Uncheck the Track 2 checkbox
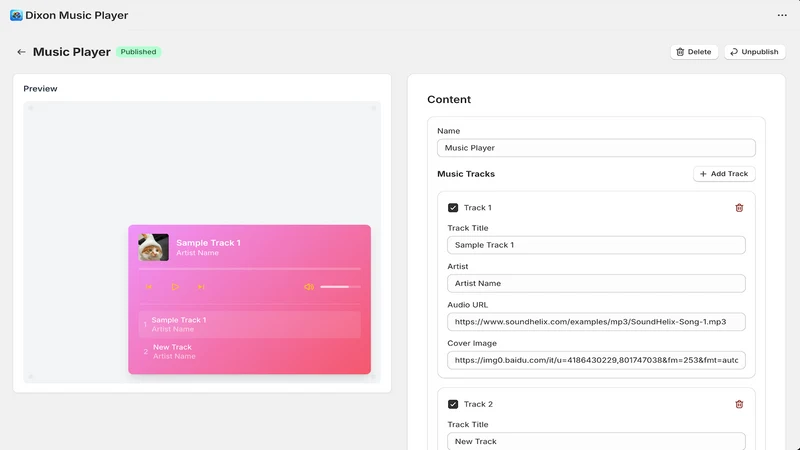Screen dimensions: 800x450 [x=453, y=404]
